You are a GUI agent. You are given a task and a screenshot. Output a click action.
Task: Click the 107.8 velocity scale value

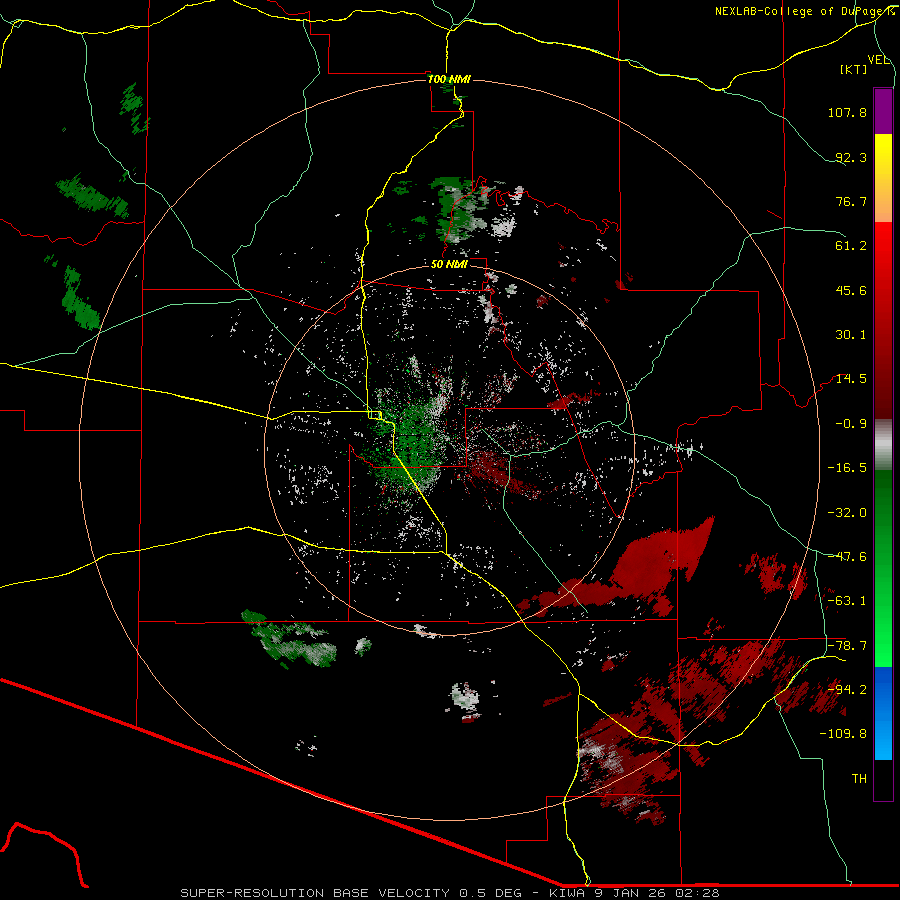coord(847,112)
